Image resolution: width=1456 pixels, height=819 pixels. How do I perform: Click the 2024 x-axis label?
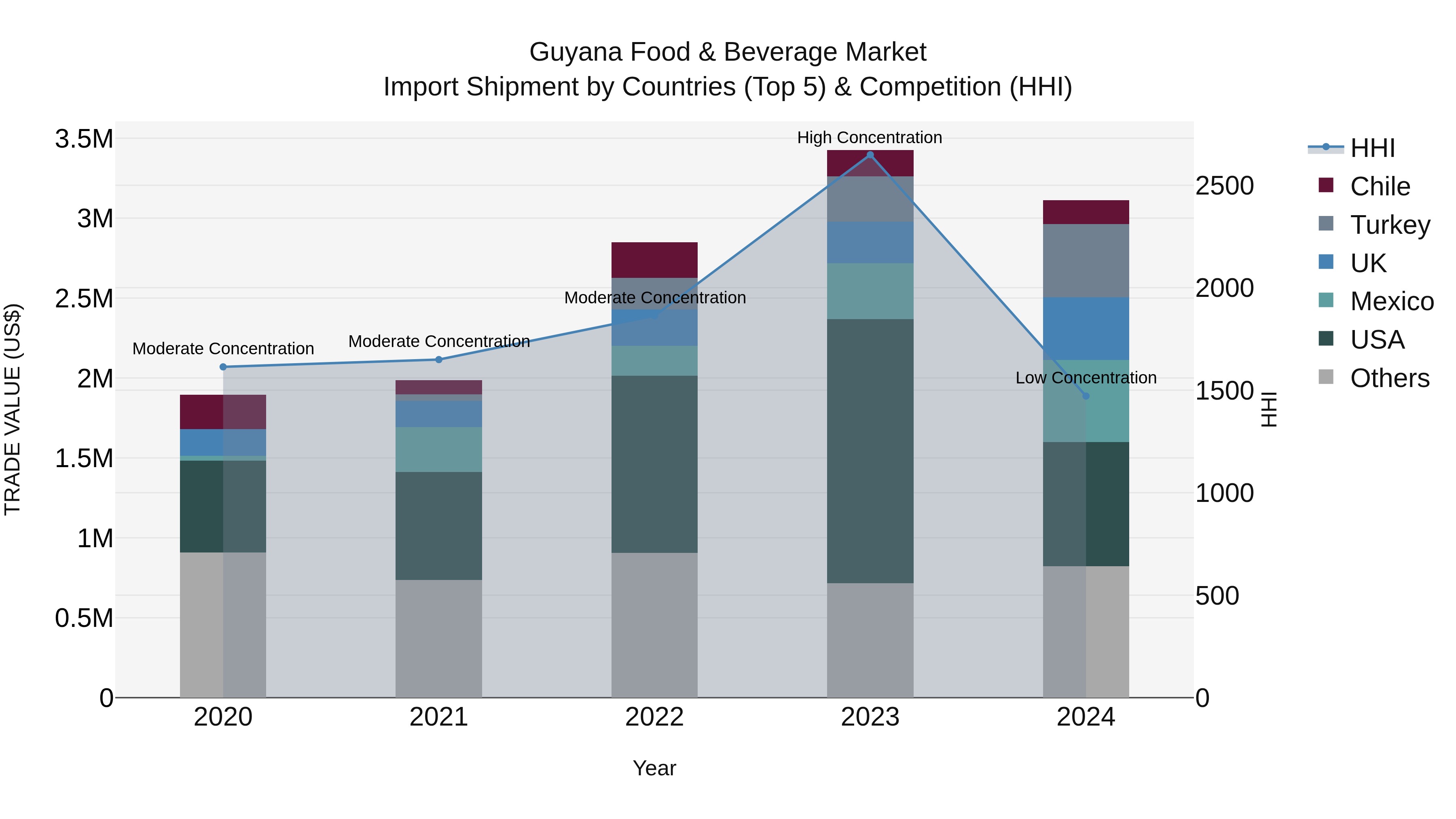point(1086,717)
